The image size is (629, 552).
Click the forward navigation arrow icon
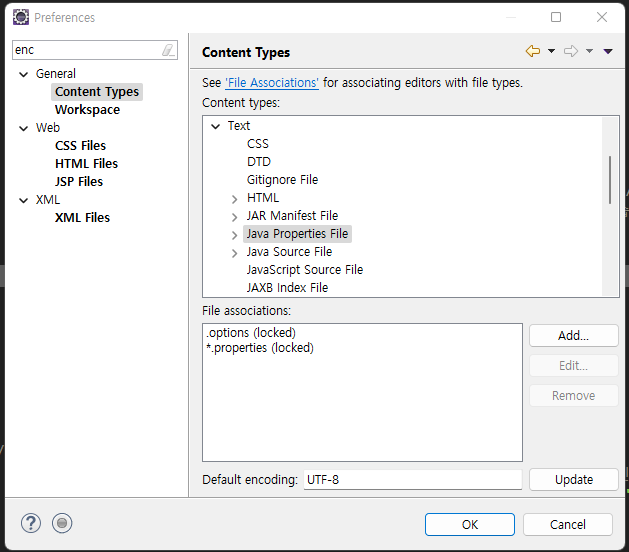pyautogui.click(x=571, y=51)
